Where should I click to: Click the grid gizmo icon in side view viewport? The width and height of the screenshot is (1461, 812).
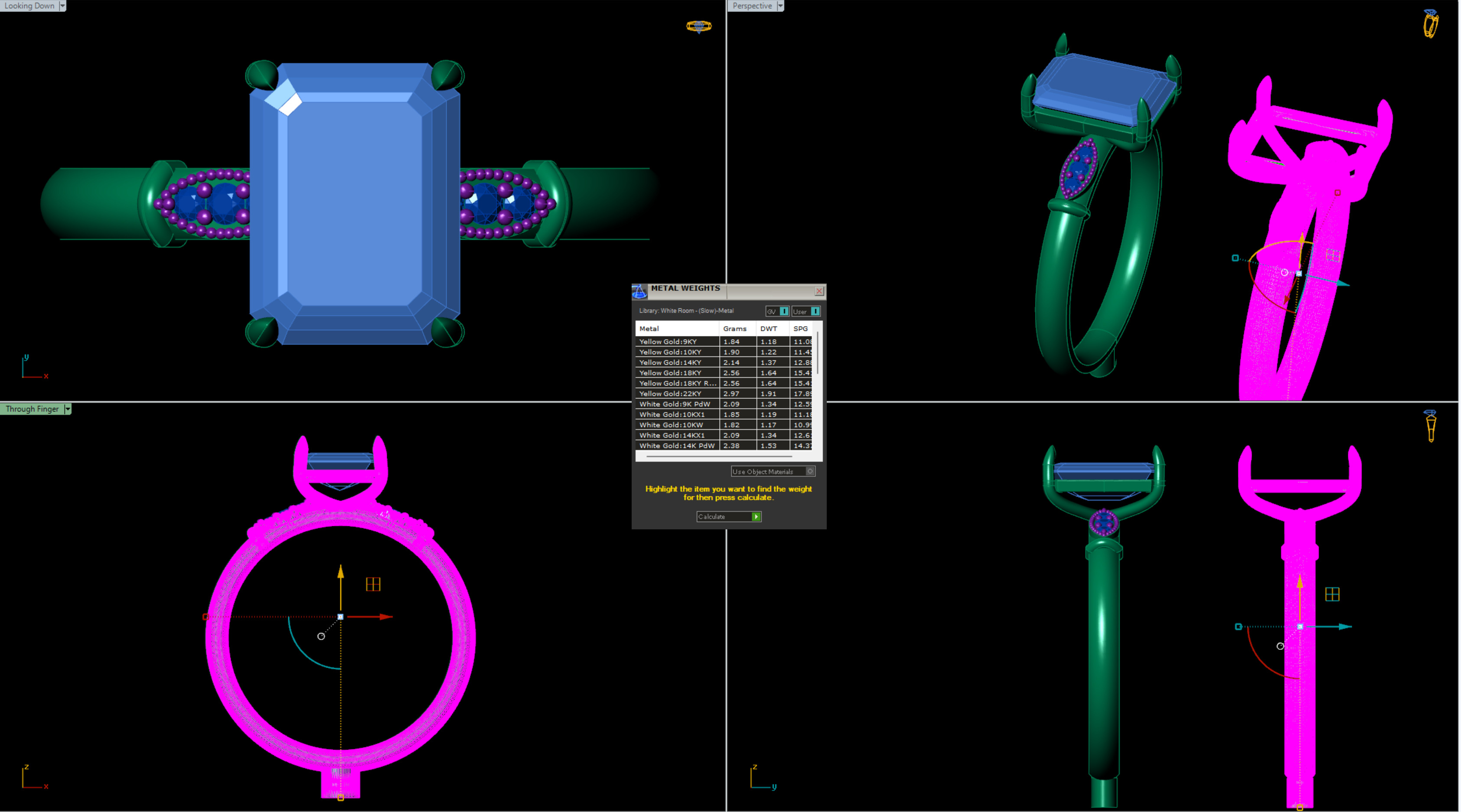pyautogui.click(x=1332, y=594)
